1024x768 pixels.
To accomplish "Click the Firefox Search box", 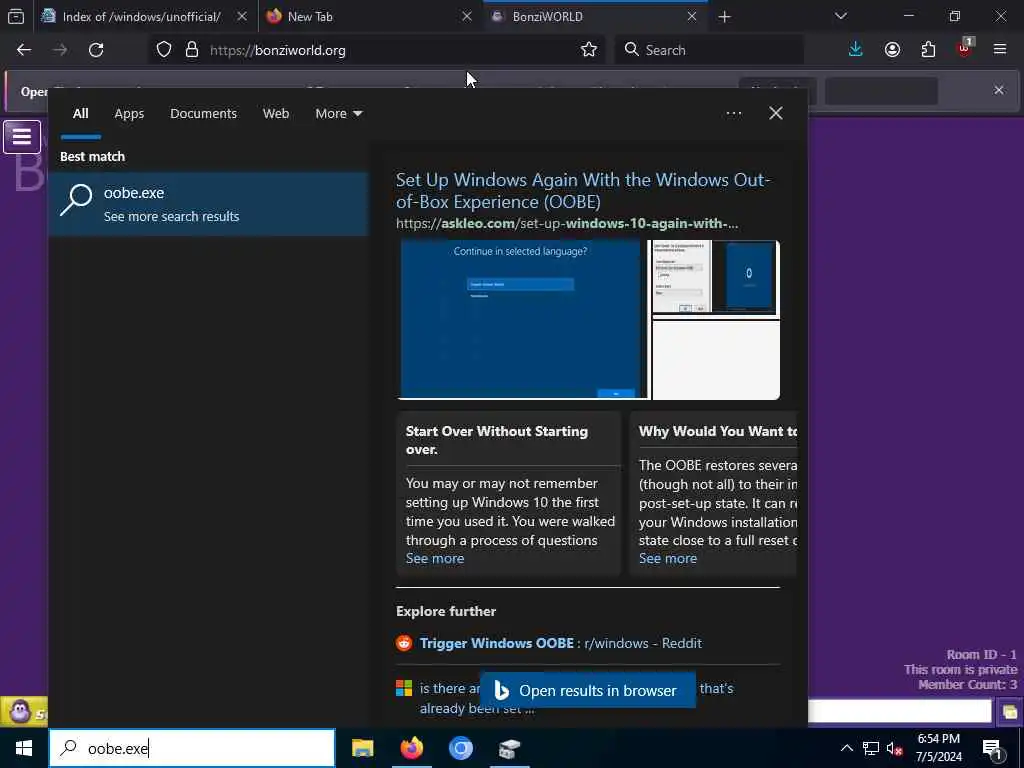I will [x=709, y=50].
